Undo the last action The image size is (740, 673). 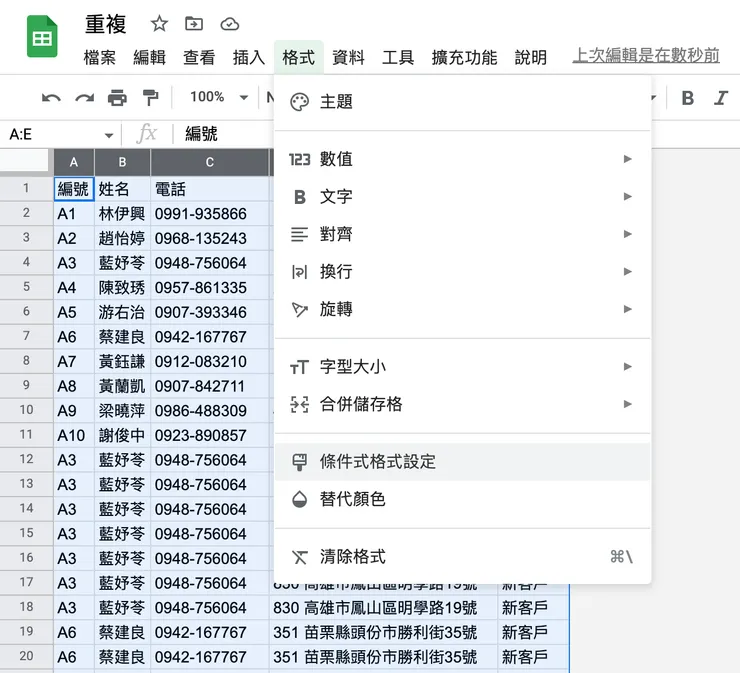click(x=51, y=98)
